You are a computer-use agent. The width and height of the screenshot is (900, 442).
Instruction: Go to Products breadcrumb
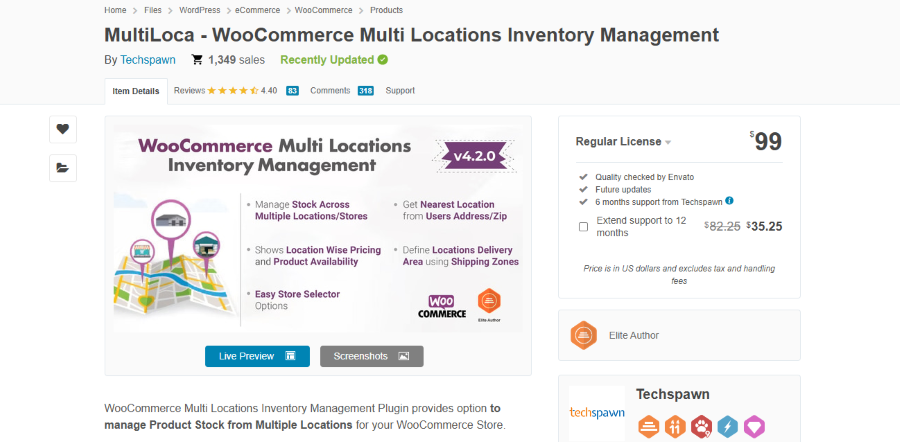coord(386,10)
